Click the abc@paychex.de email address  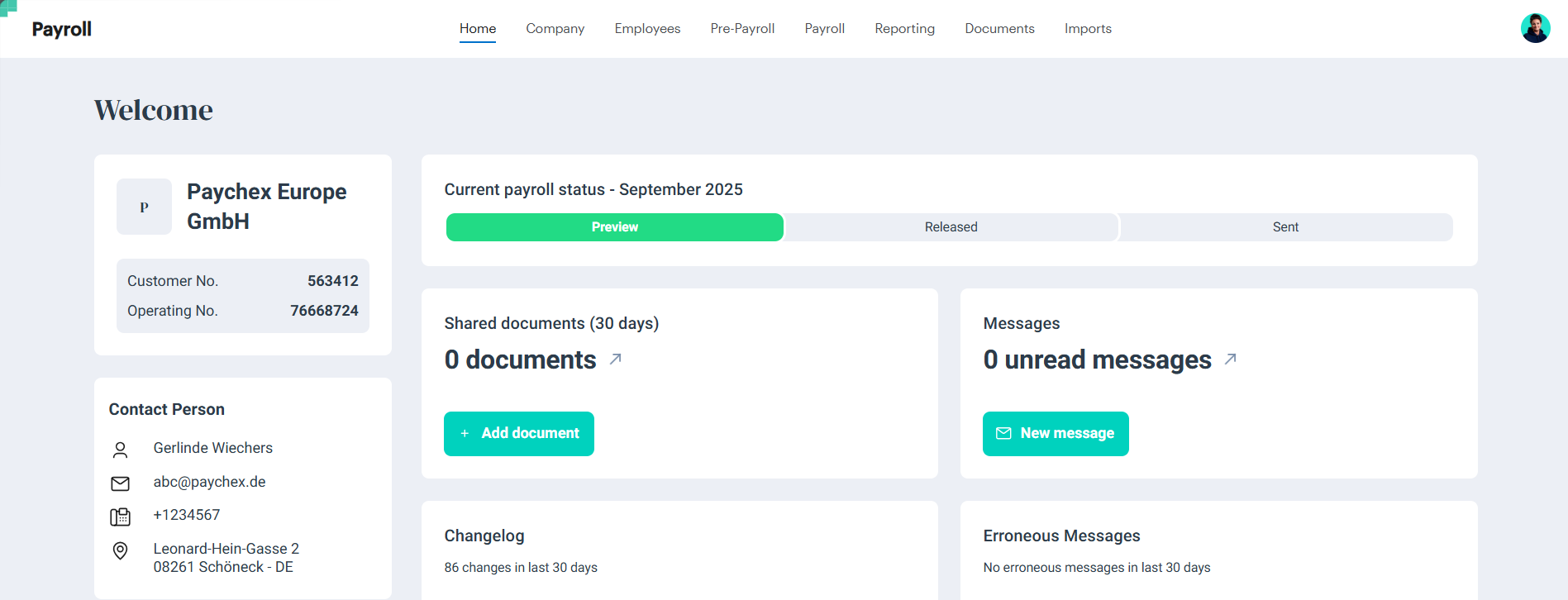(x=209, y=482)
